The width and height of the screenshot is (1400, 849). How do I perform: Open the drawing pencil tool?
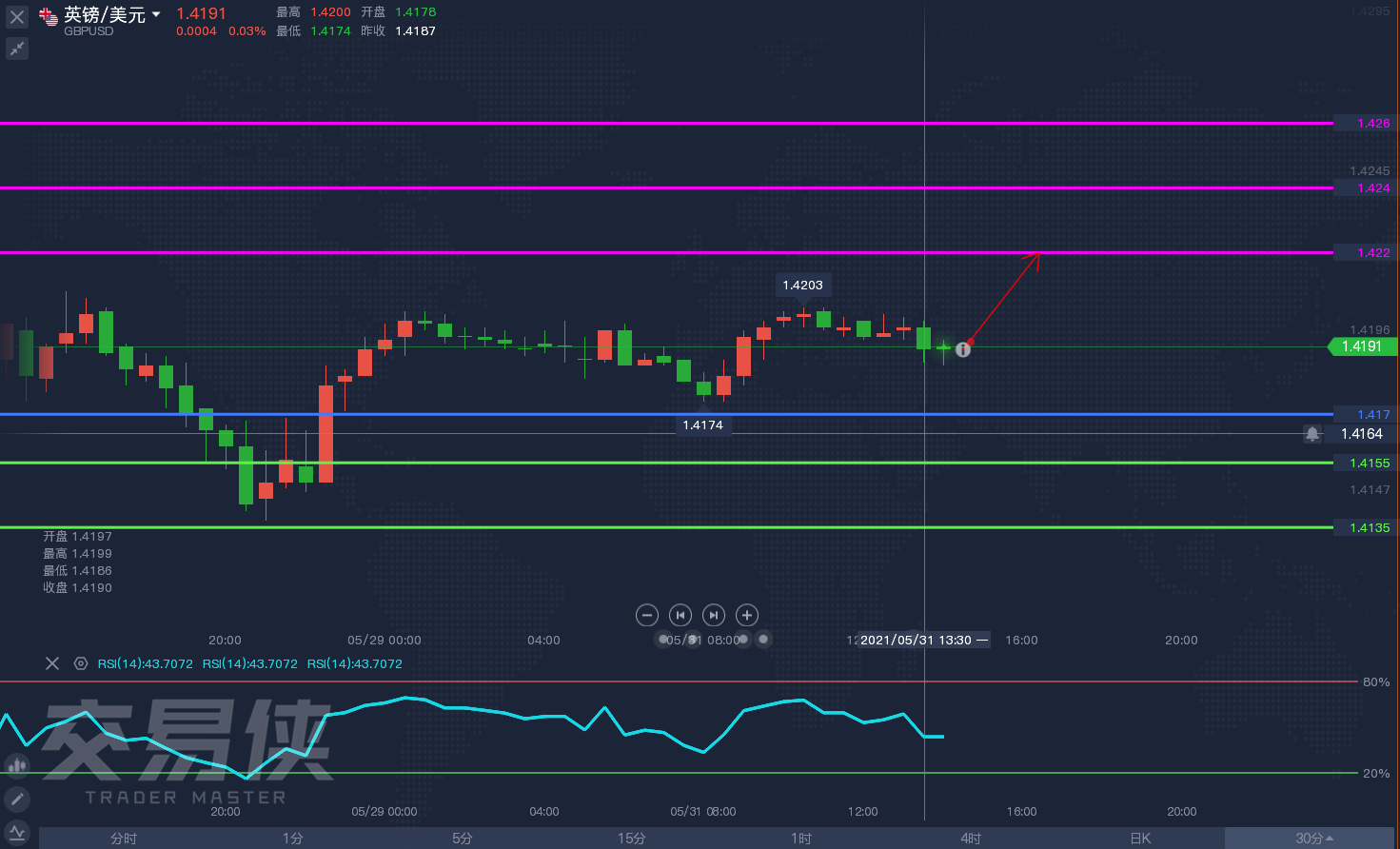click(17, 800)
